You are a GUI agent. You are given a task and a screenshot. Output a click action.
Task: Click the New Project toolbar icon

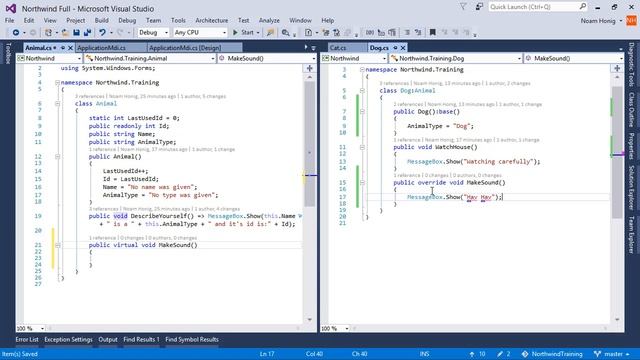(x=48, y=32)
